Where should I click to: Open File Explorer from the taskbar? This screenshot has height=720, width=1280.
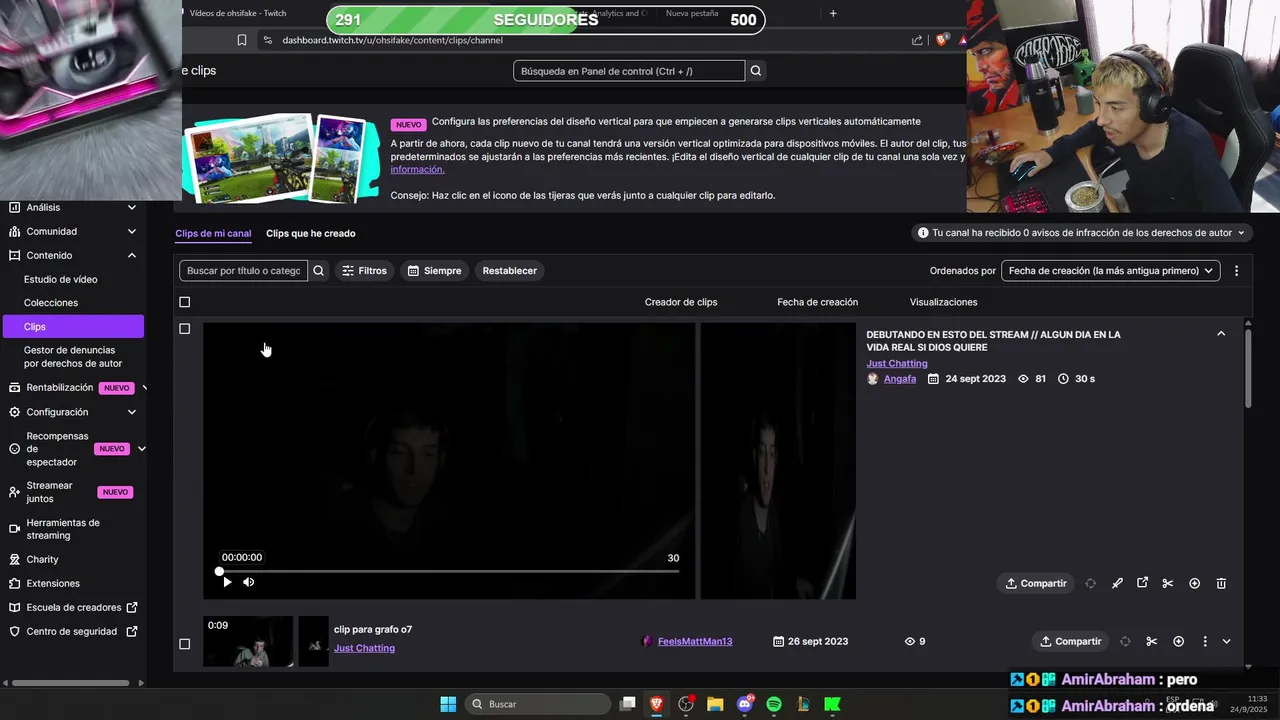(x=715, y=704)
